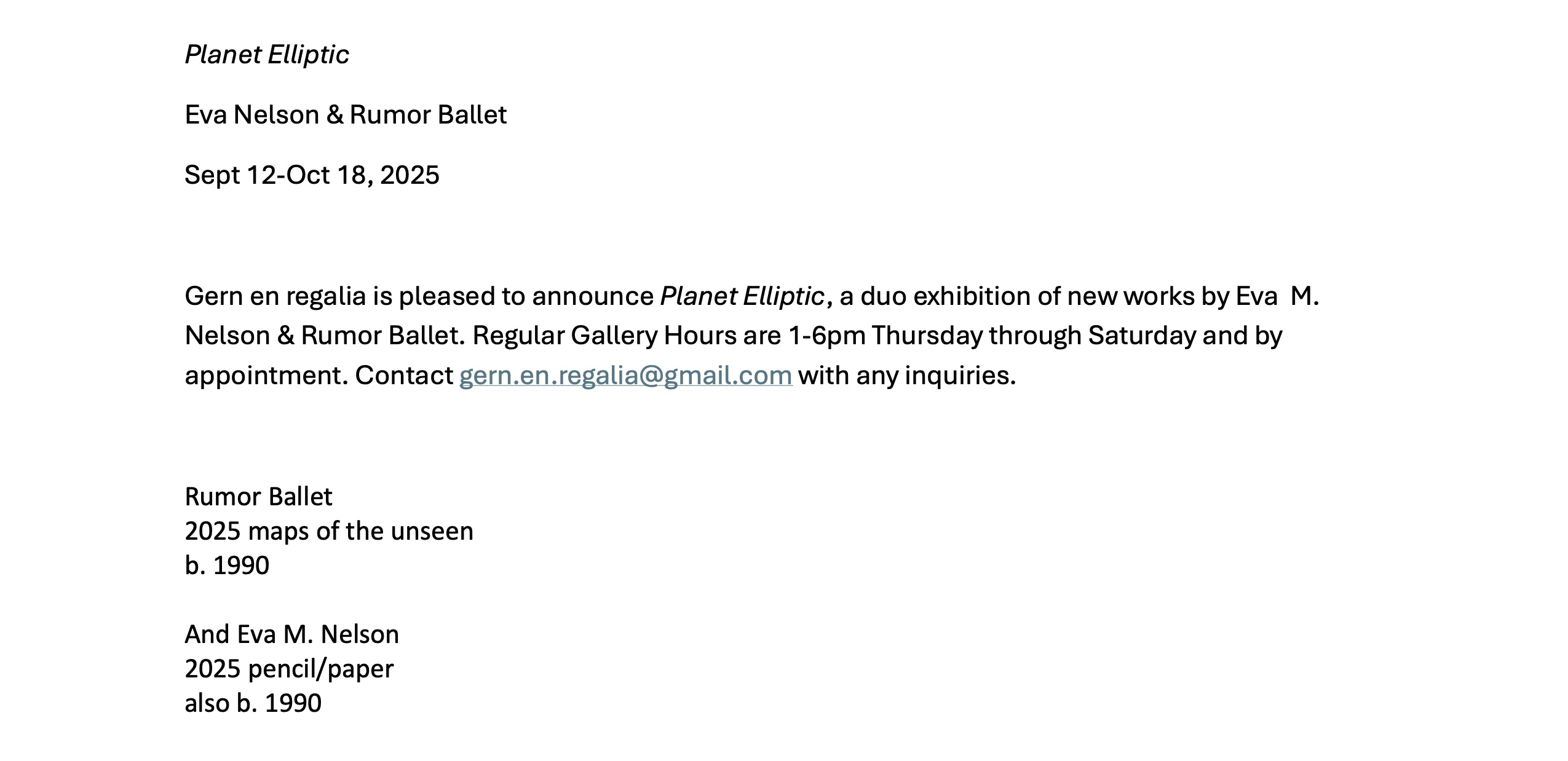Click the word Contact before the email

[x=404, y=376]
